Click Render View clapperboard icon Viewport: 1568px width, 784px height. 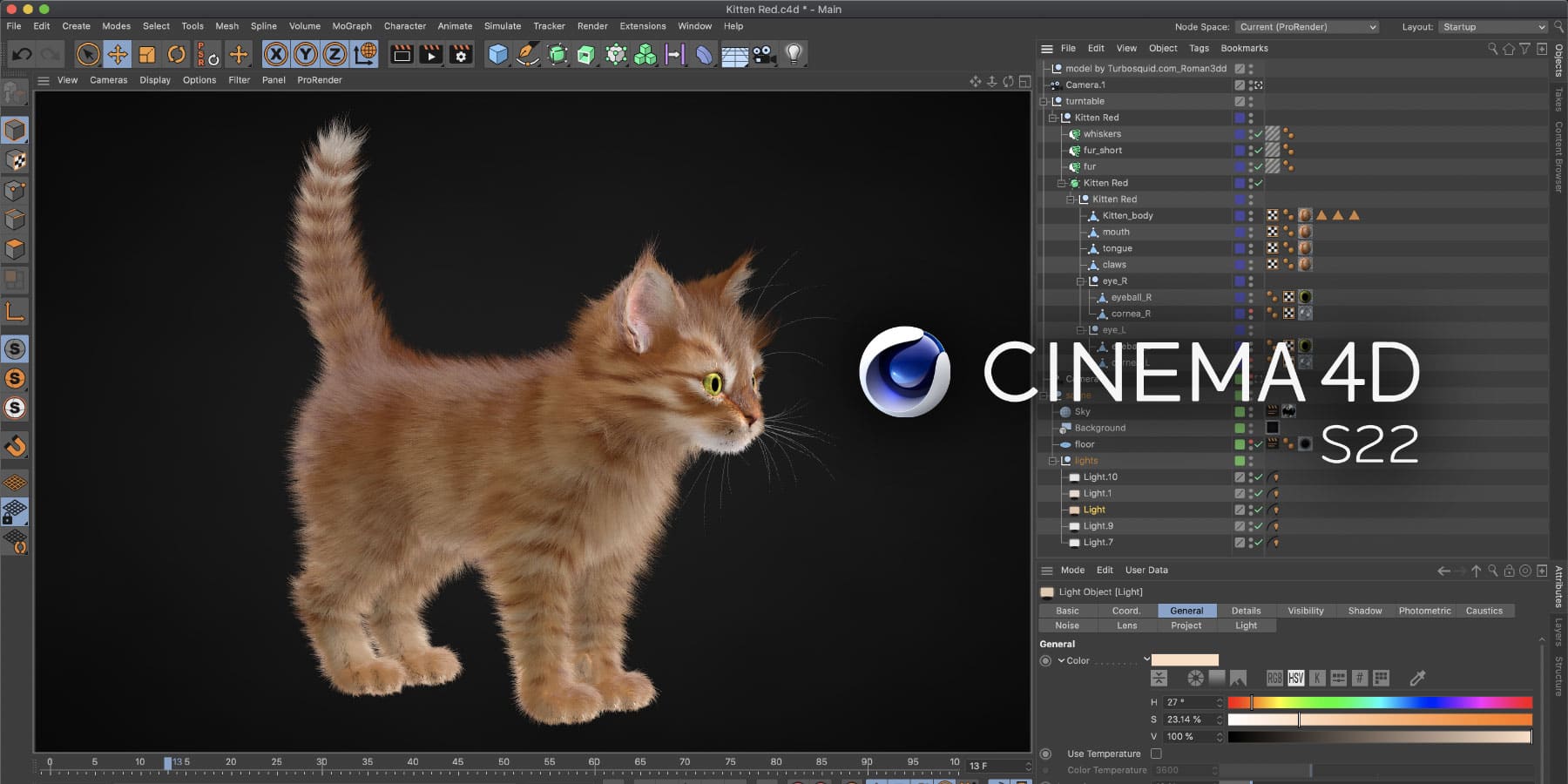pyautogui.click(x=402, y=54)
